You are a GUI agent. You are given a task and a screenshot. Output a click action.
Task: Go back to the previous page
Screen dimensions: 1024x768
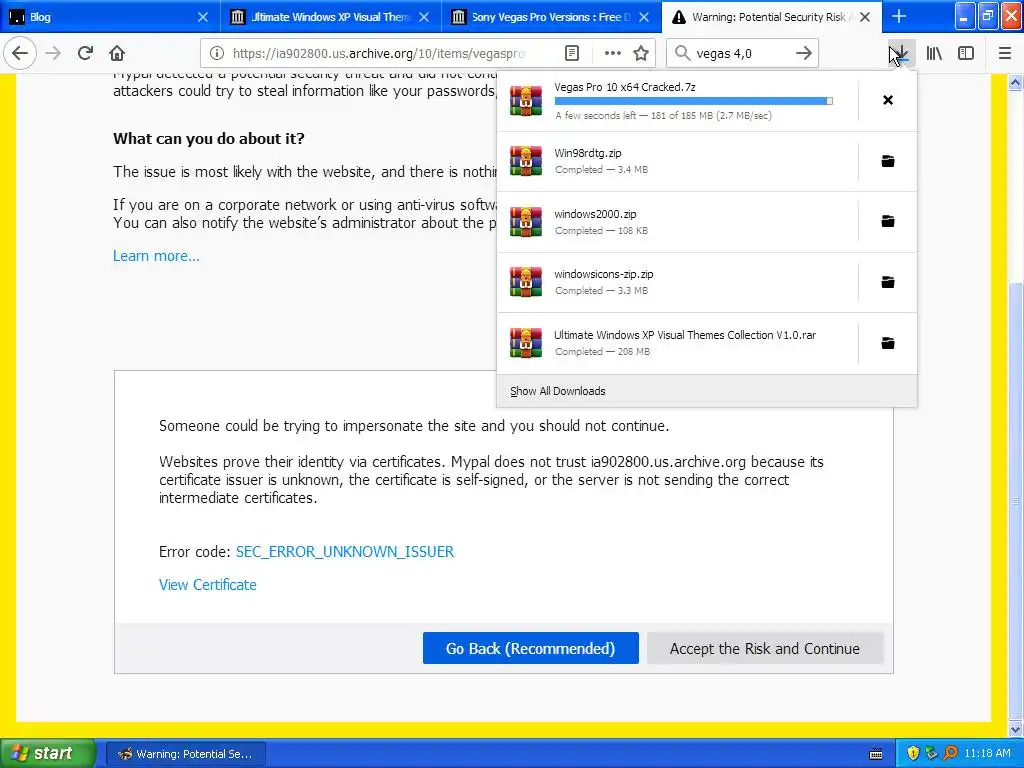coord(20,53)
